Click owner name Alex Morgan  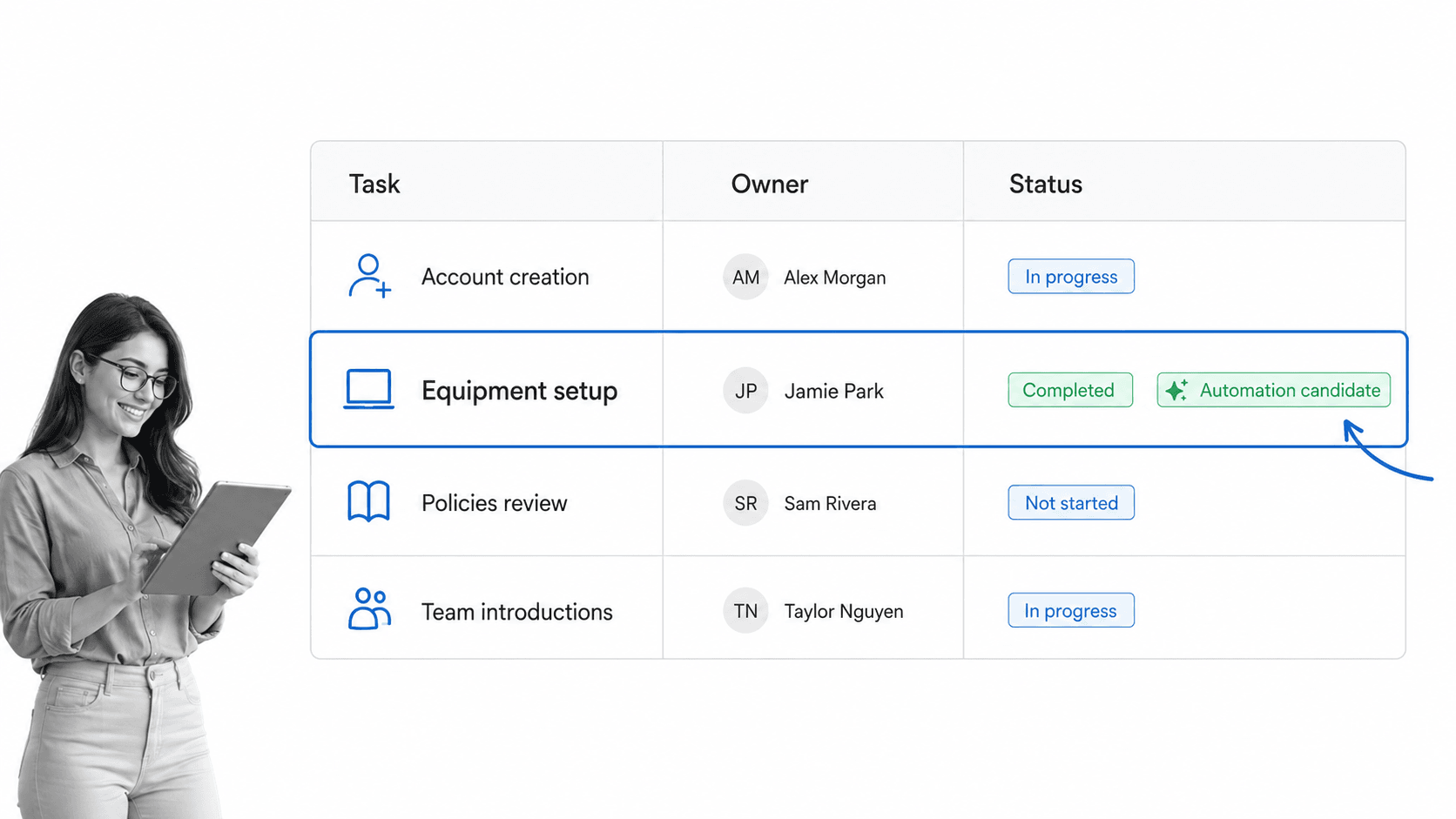[835, 278]
